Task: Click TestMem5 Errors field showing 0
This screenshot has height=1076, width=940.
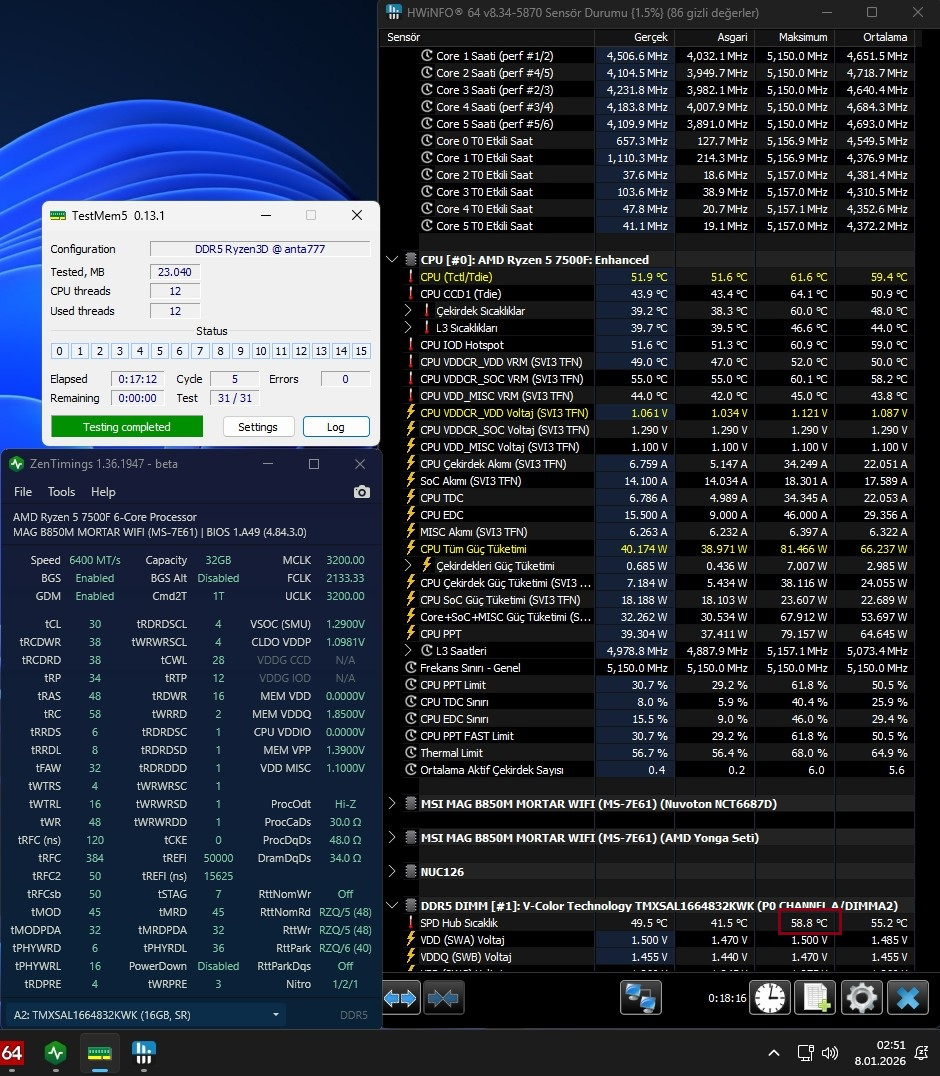Action: [x=345, y=379]
